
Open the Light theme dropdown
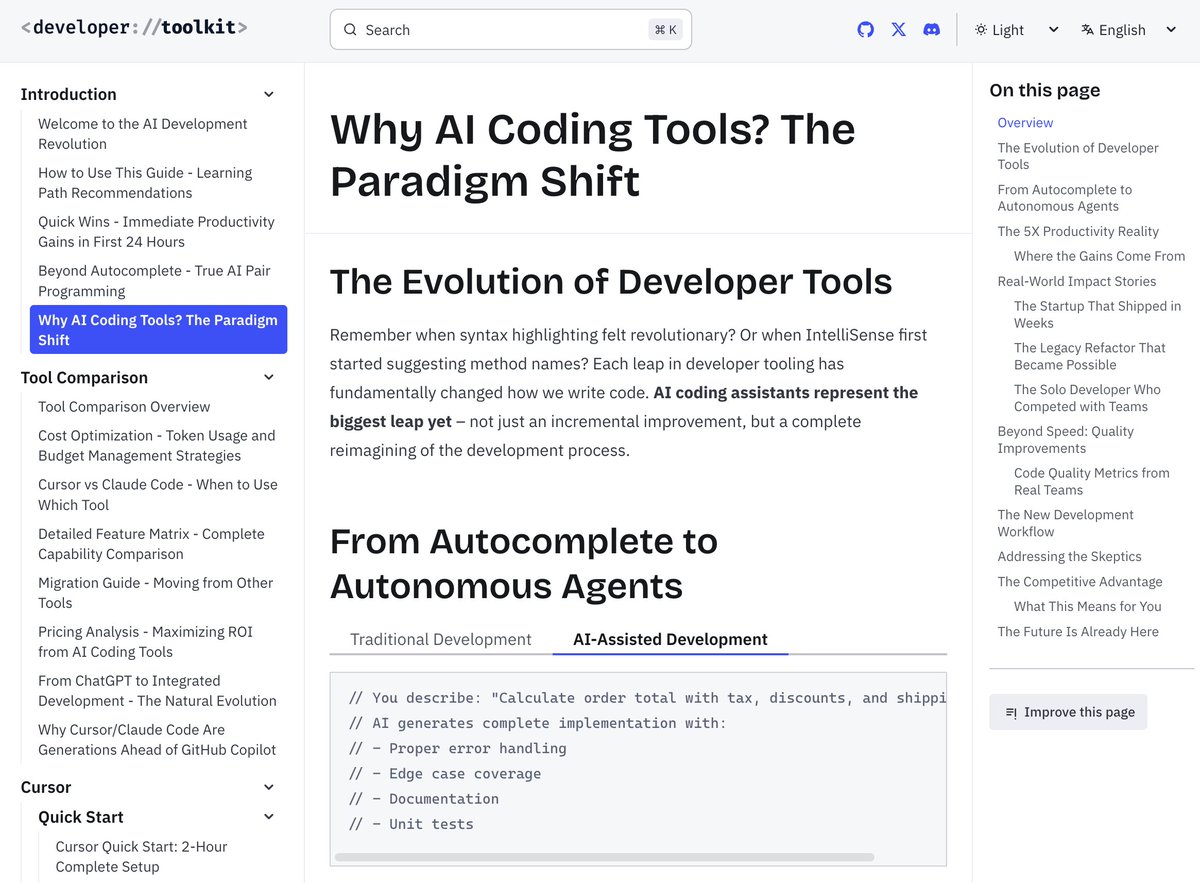pos(1017,30)
